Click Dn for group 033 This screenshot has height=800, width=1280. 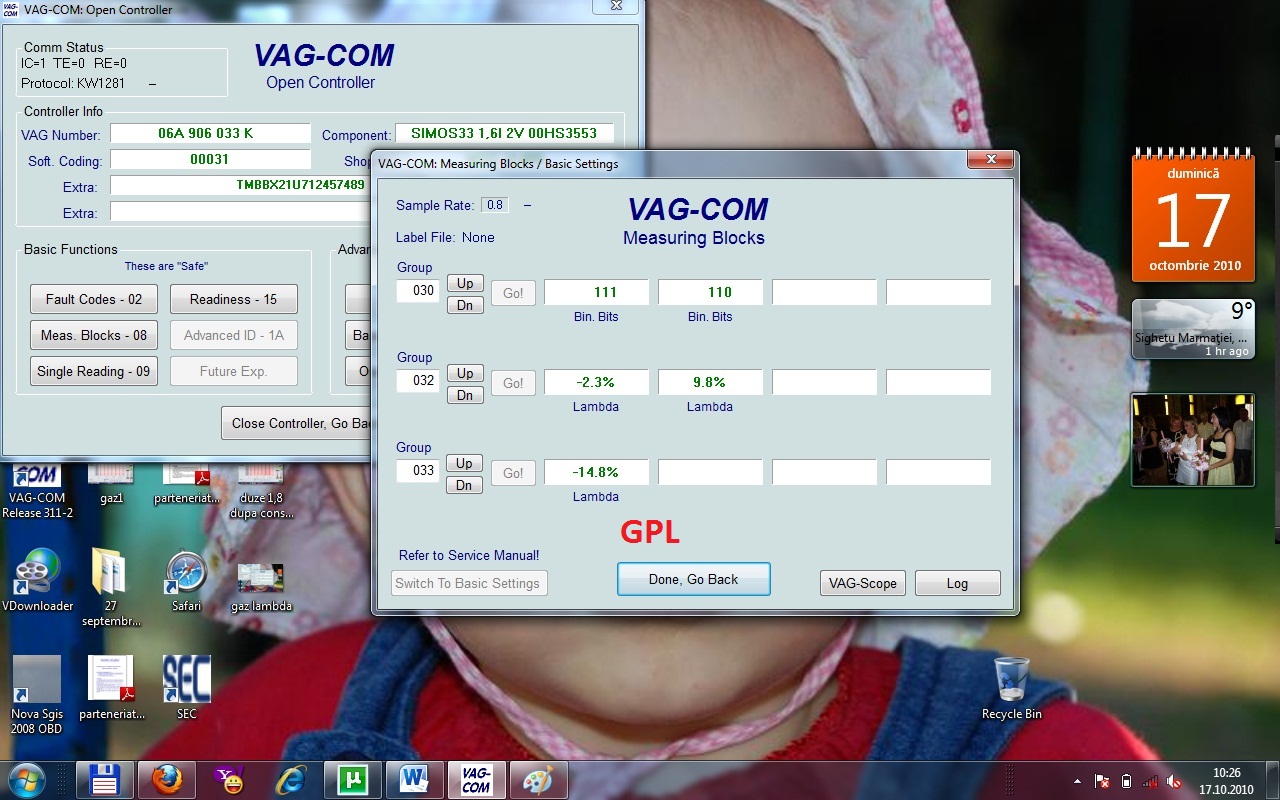(x=464, y=485)
